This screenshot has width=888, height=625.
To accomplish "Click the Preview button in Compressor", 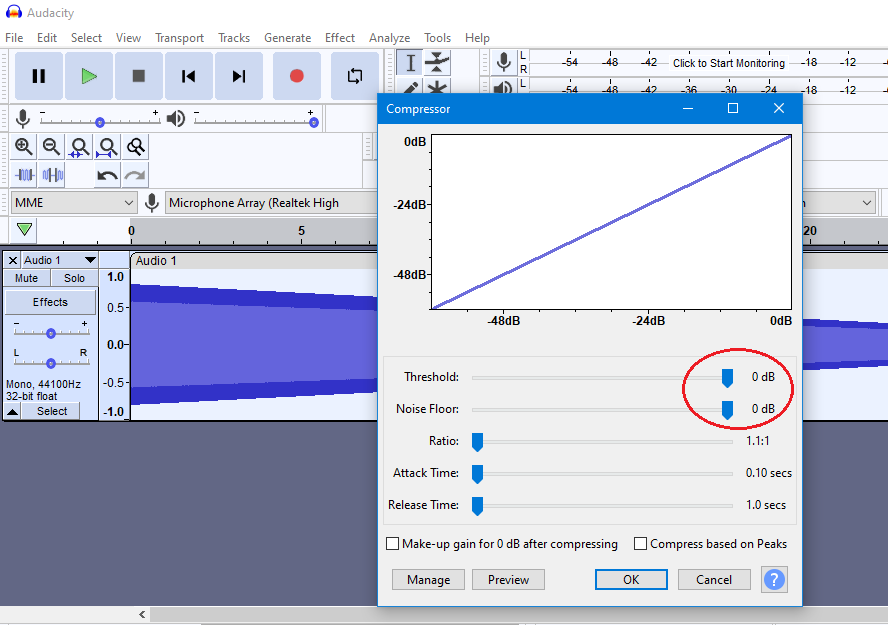I will click(508, 579).
